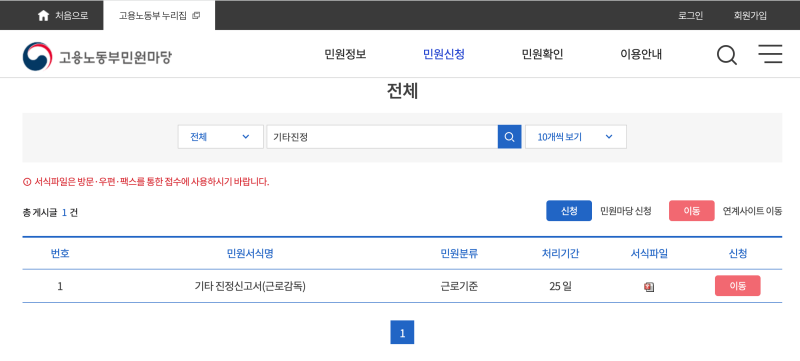Go to page 1 in pagination
800x361 pixels.
pos(402,332)
